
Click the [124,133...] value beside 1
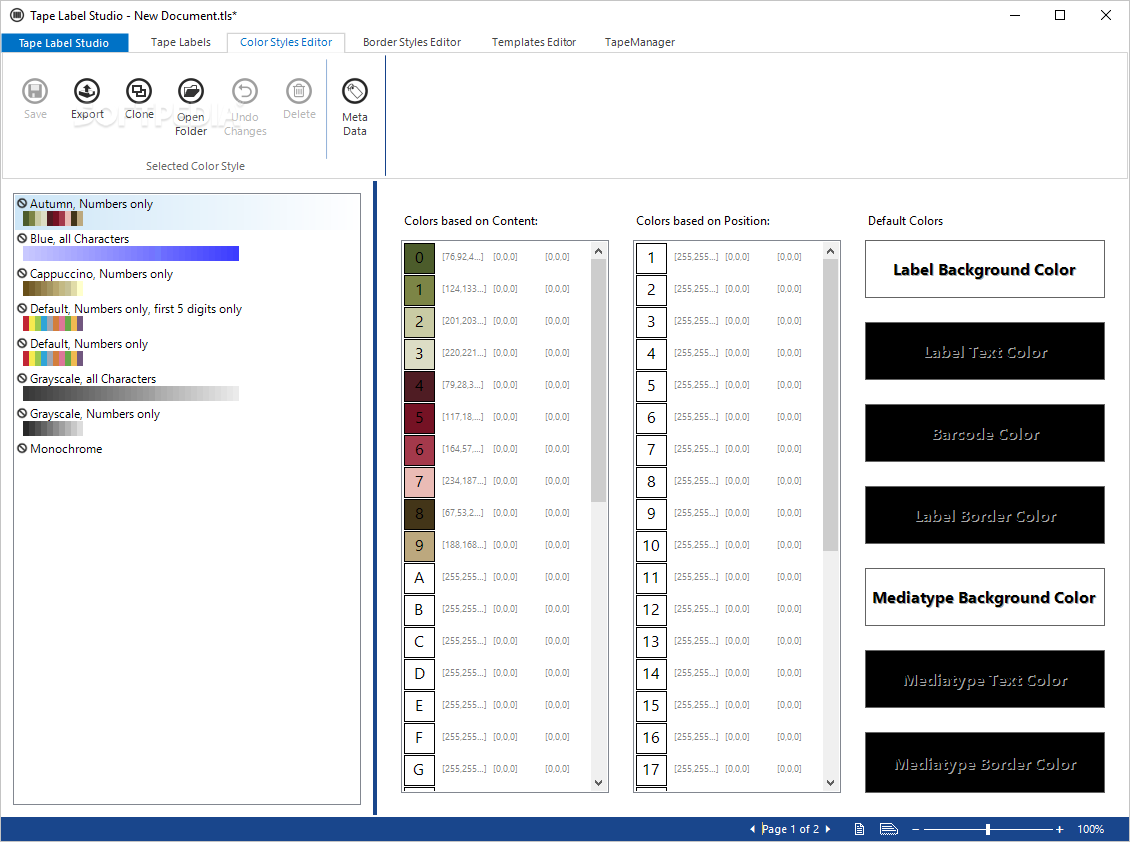tap(464, 288)
